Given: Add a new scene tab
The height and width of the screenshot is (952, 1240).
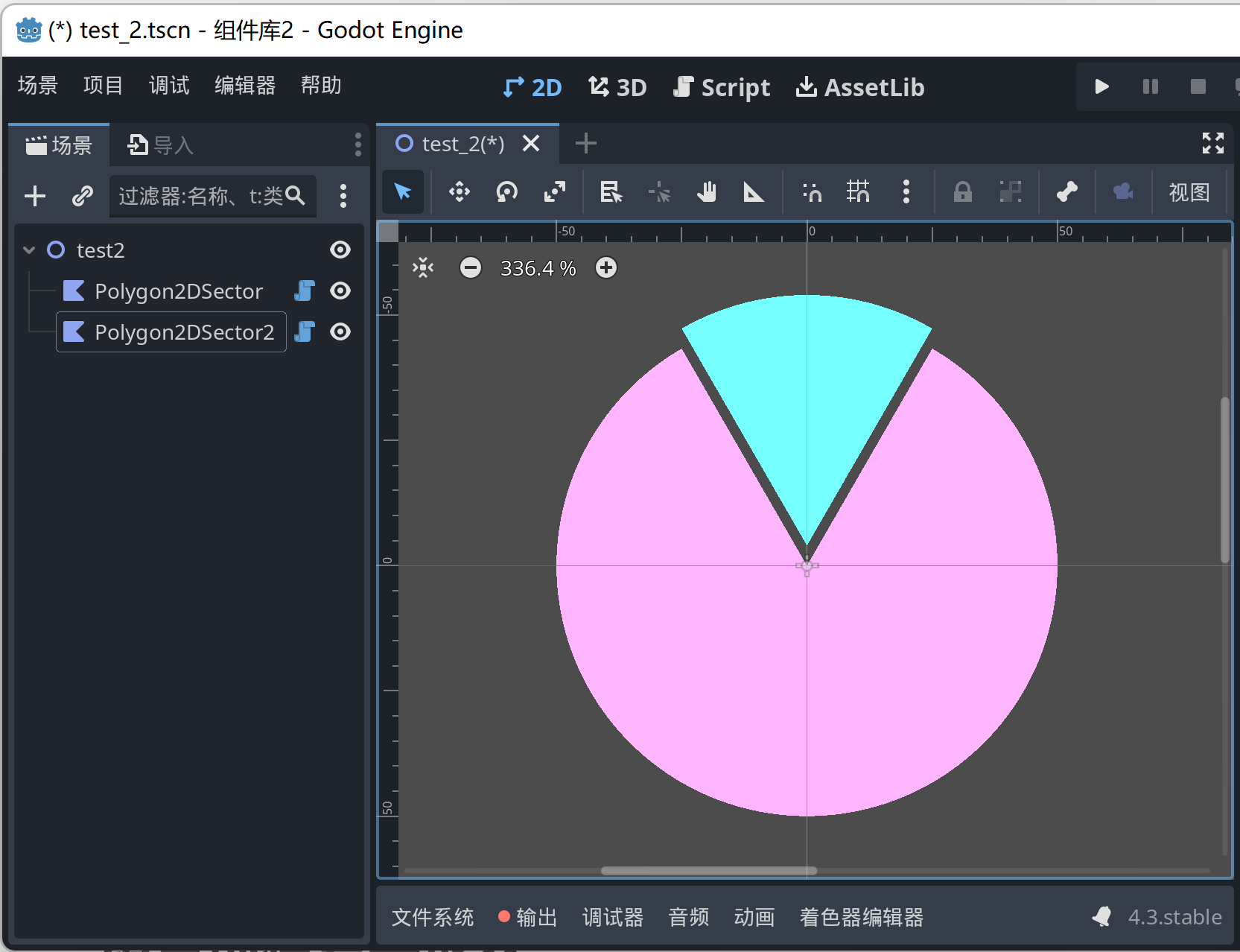Looking at the screenshot, I should 586,143.
